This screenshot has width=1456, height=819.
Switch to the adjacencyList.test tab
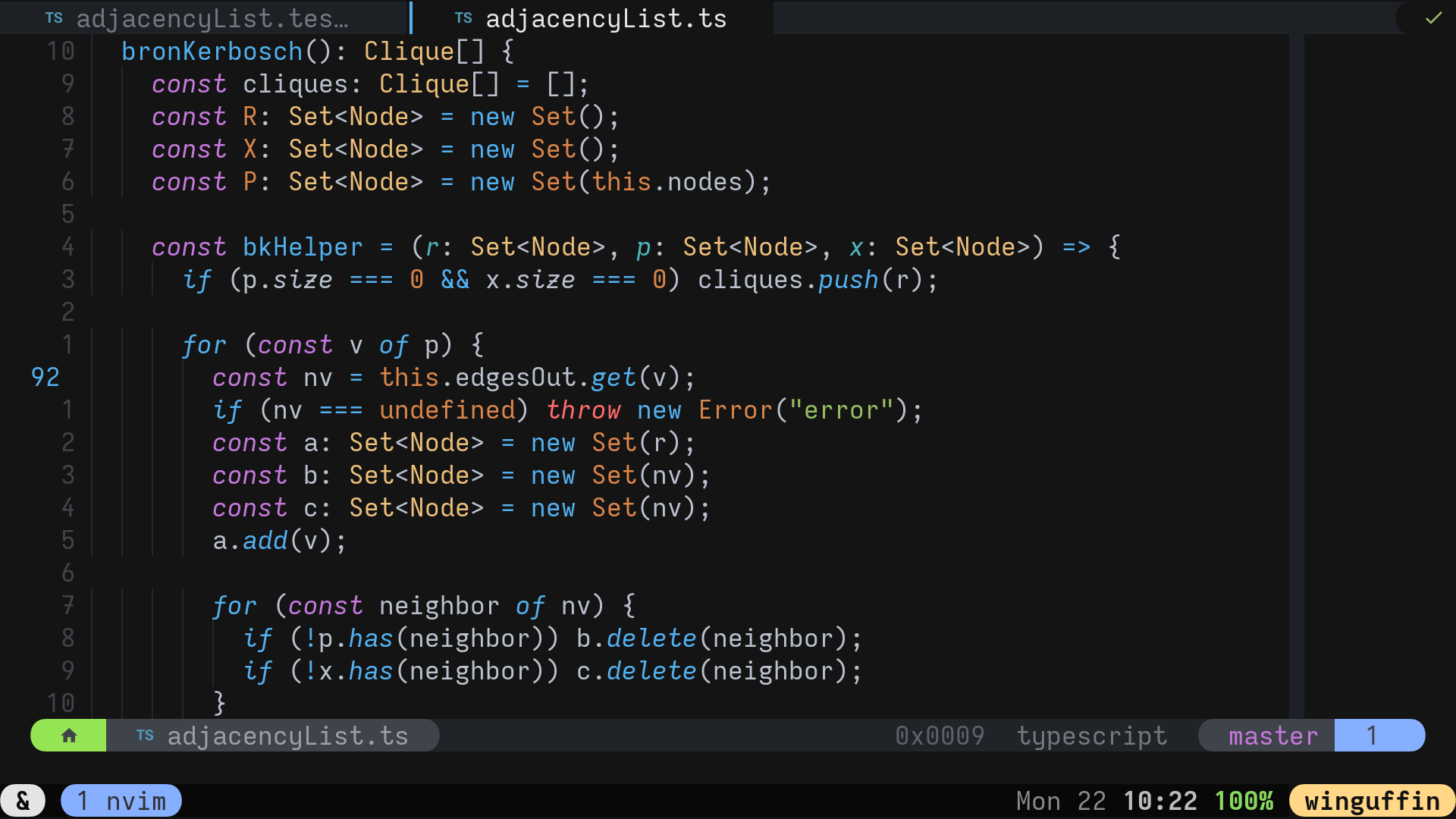click(212, 18)
